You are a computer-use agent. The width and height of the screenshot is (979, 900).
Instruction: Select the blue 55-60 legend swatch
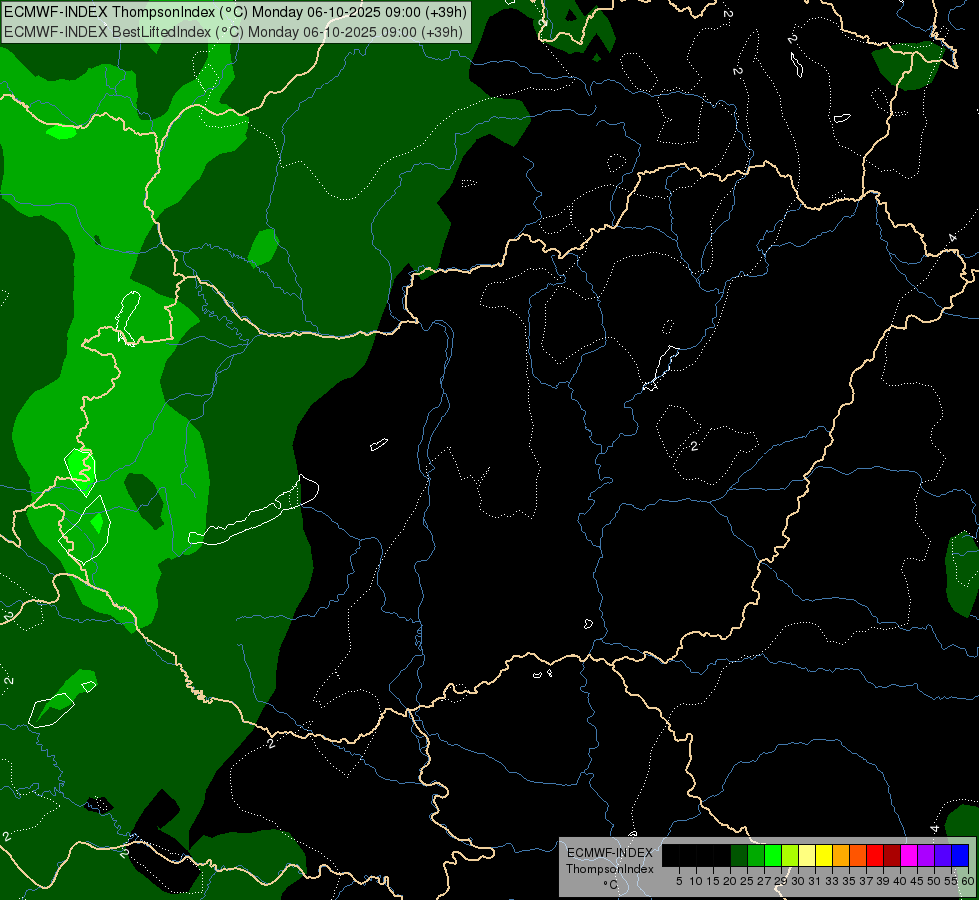click(x=960, y=855)
